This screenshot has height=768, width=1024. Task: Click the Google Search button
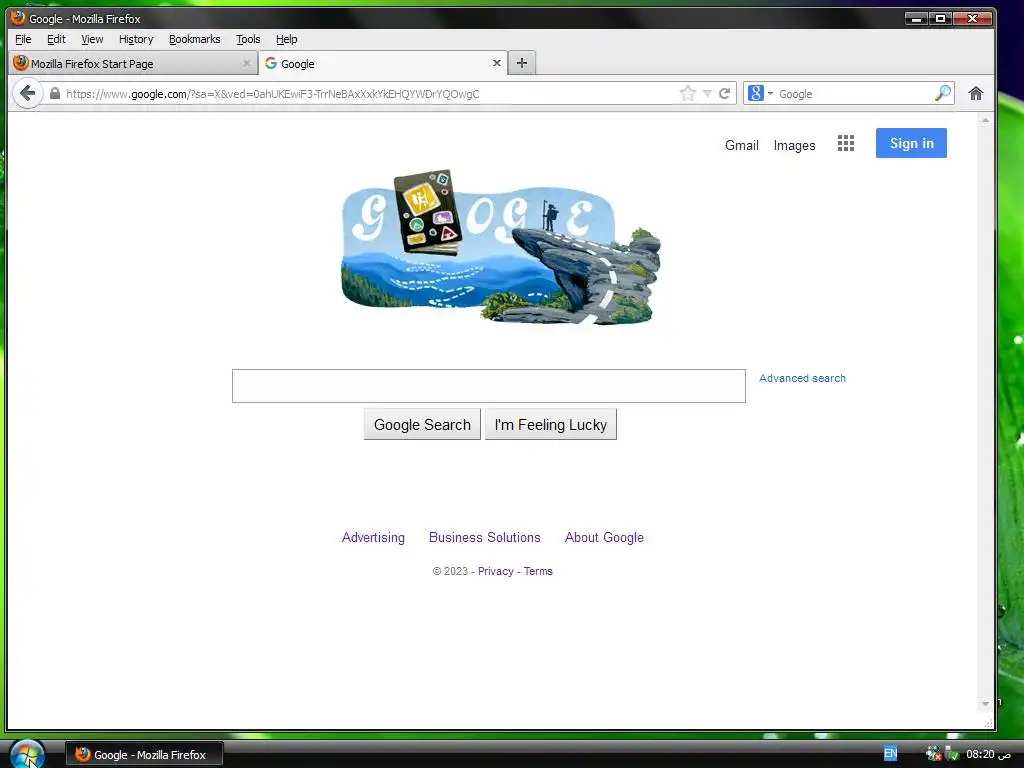[422, 424]
